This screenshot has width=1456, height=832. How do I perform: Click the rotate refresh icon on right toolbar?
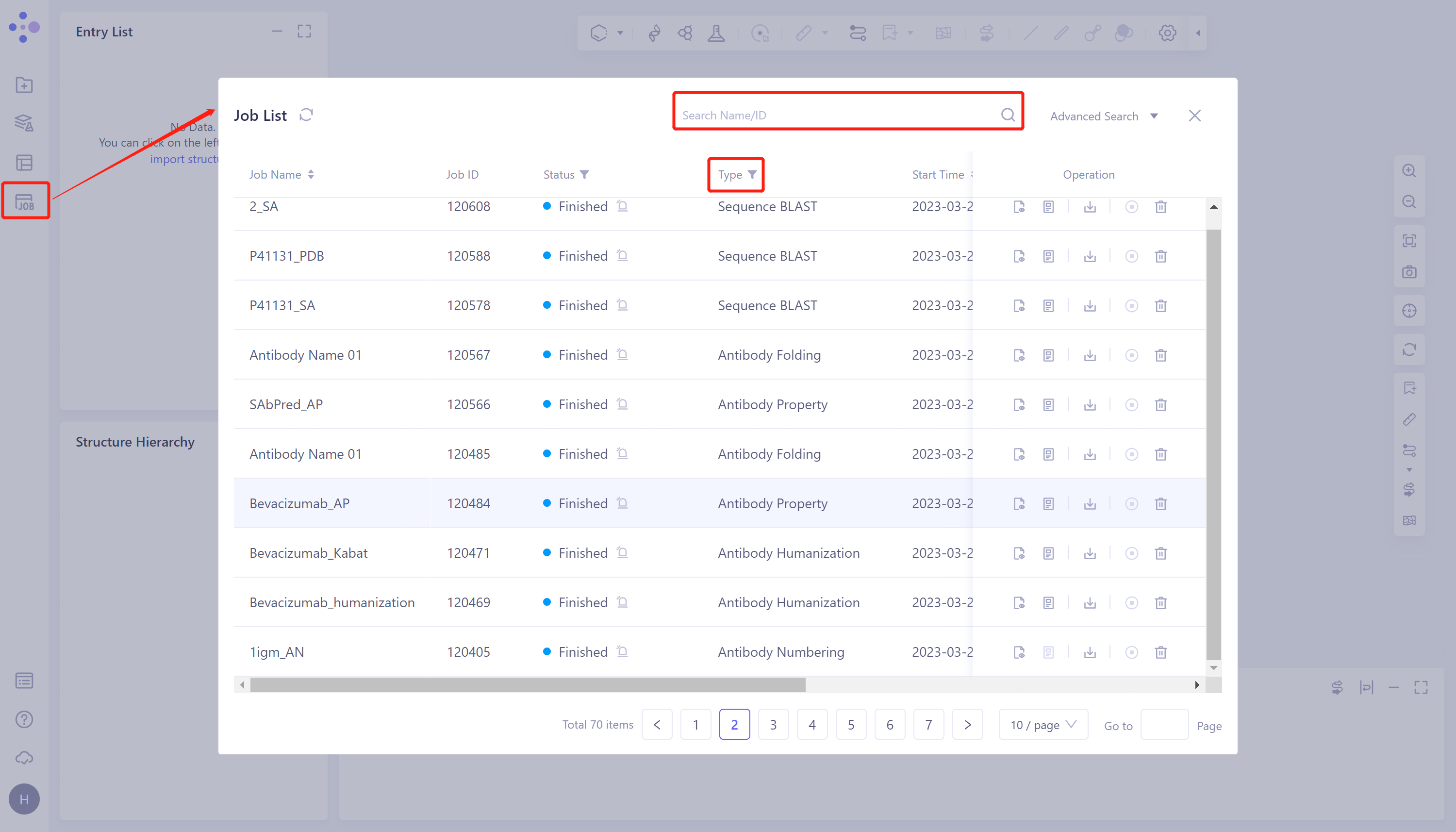[x=1409, y=349]
